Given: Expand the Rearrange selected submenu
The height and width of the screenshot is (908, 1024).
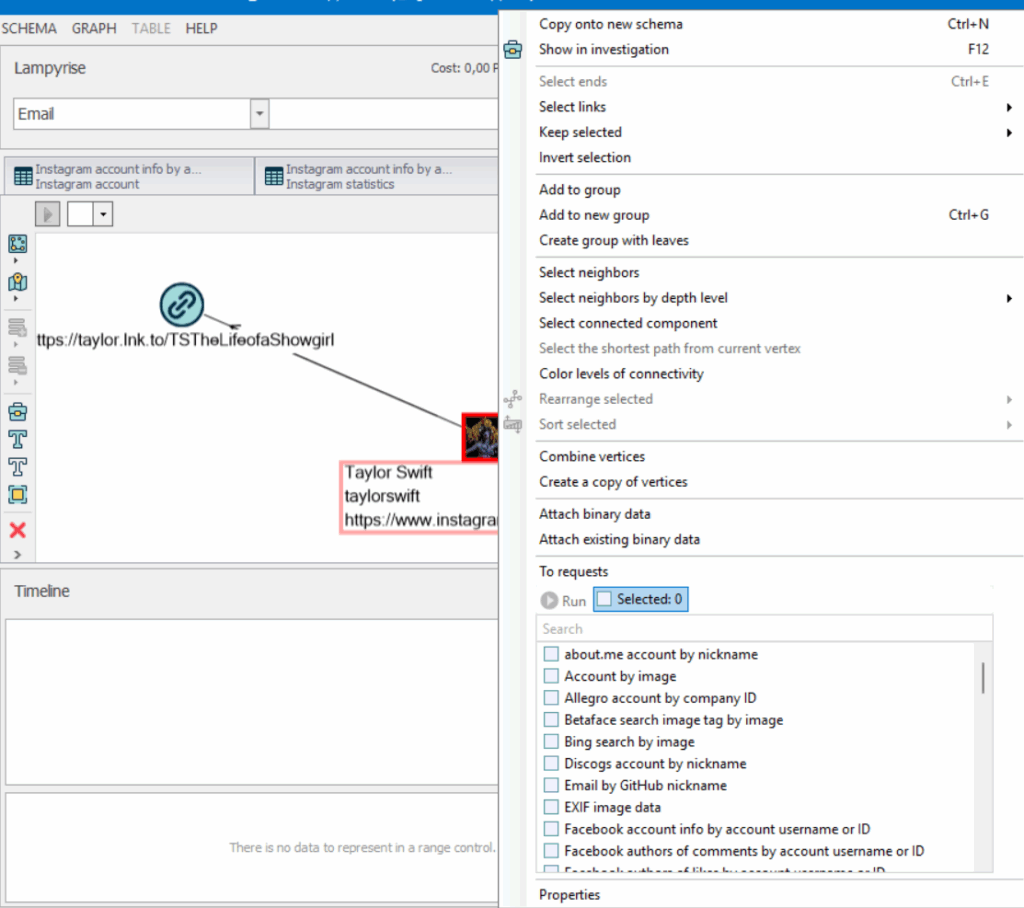Looking at the screenshot, I should tap(1009, 399).
